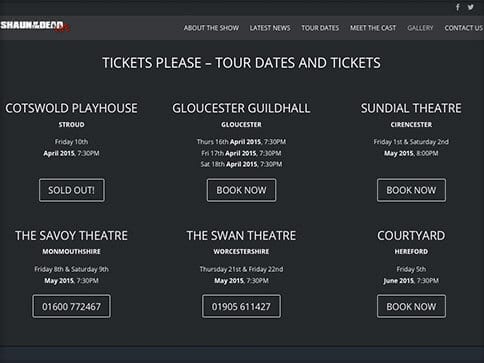Click the Tickets Please page title

click(x=241, y=63)
